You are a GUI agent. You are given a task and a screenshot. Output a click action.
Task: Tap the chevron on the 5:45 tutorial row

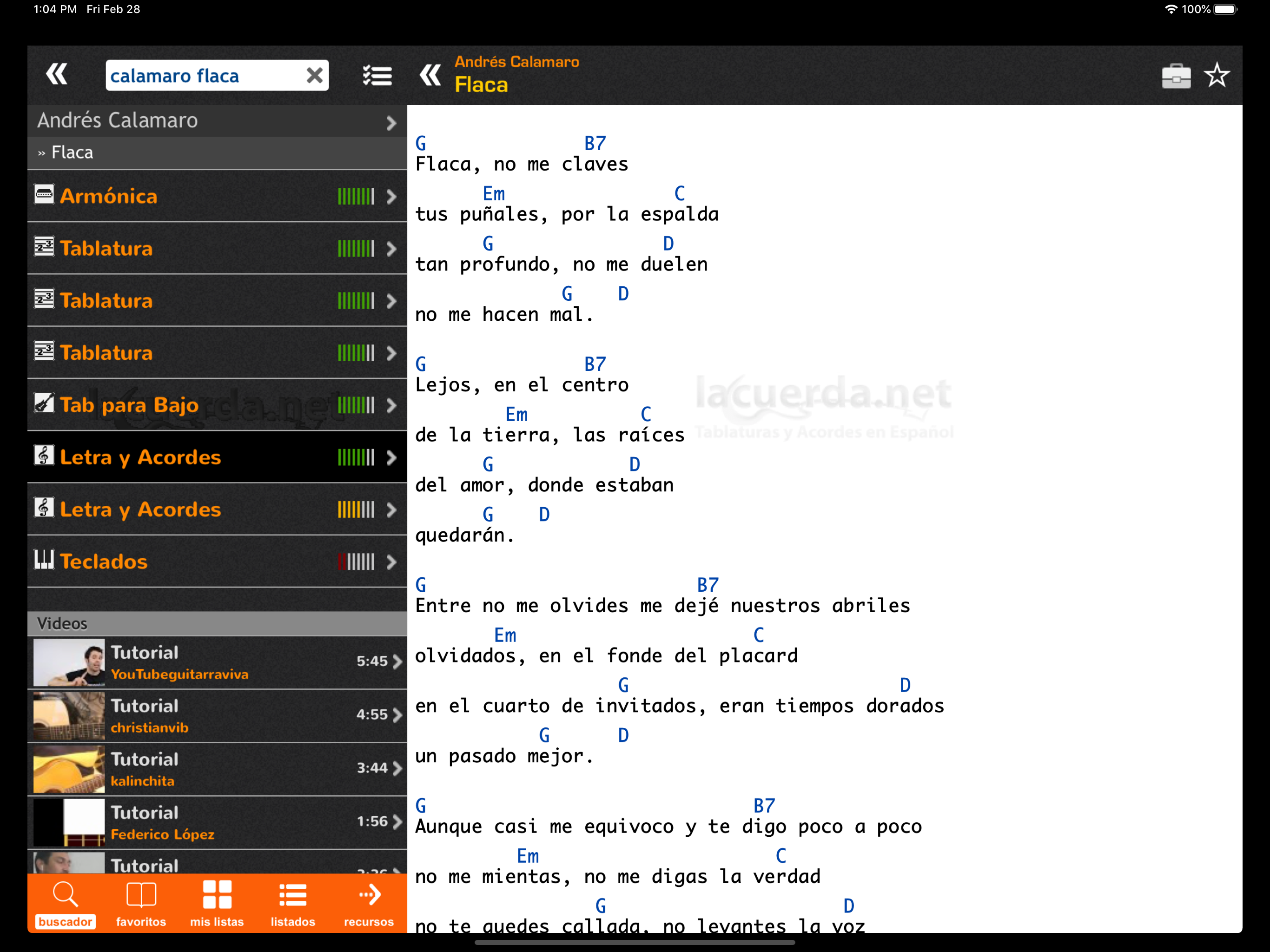point(397,662)
